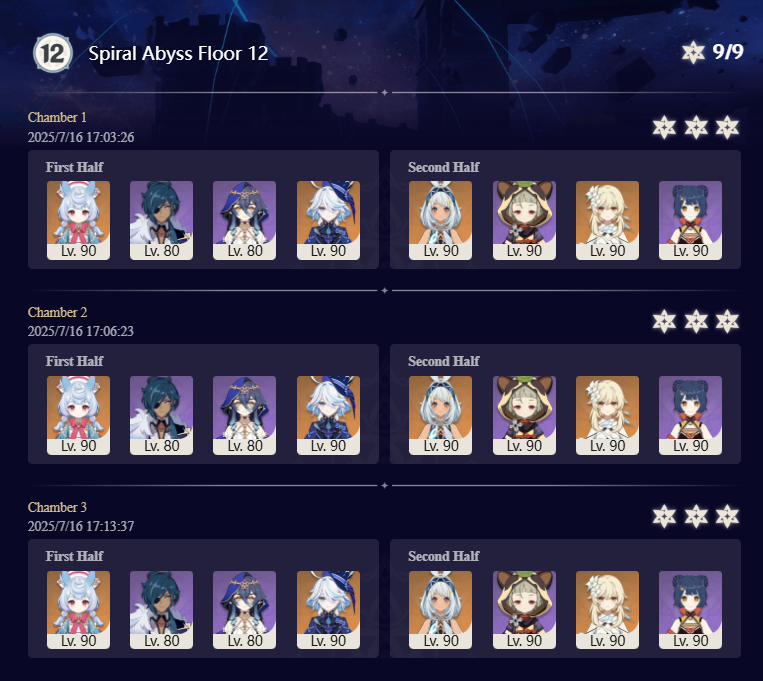Click Furina portrait in Chamber 3 First Half
The image size is (763, 681).
(328, 610)
